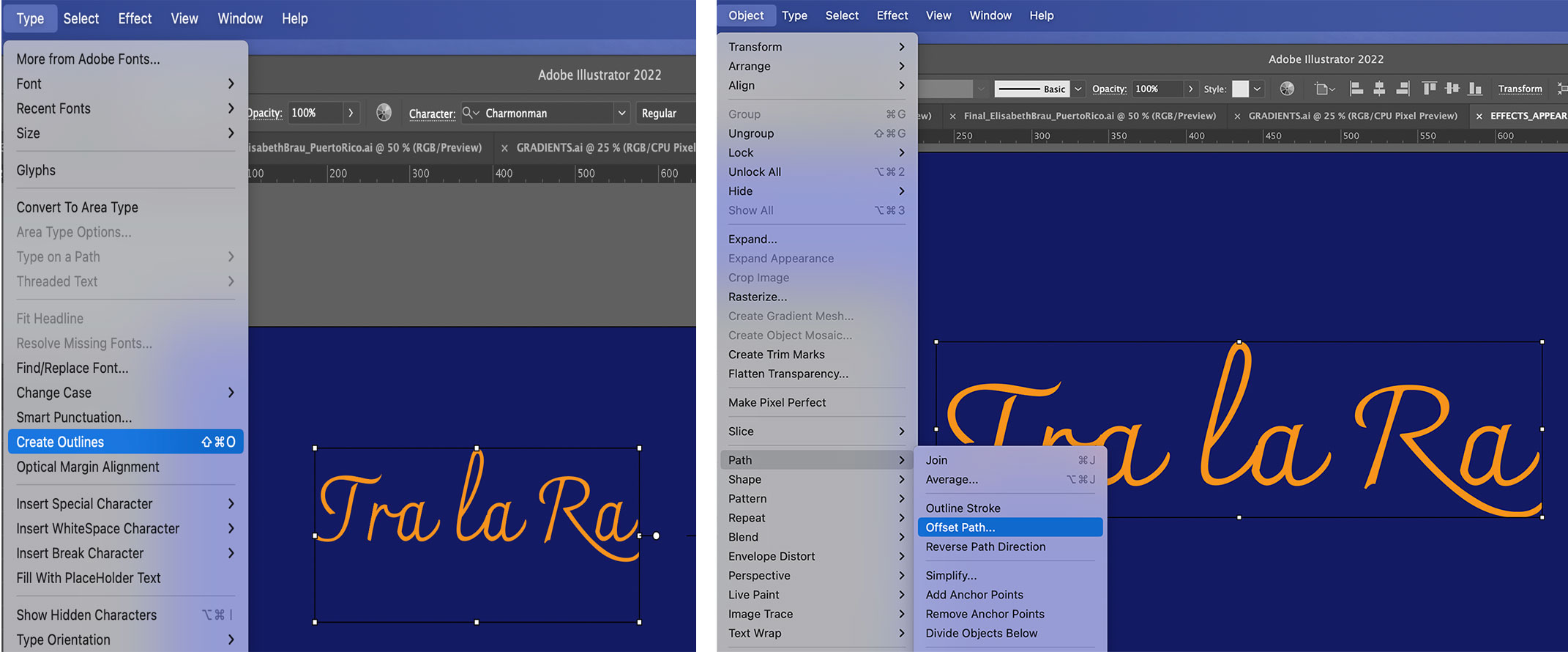Expand the graphic Style dropdown arrow
The width and height of the screenshot is (1568, 652).
pos(1257,89)
